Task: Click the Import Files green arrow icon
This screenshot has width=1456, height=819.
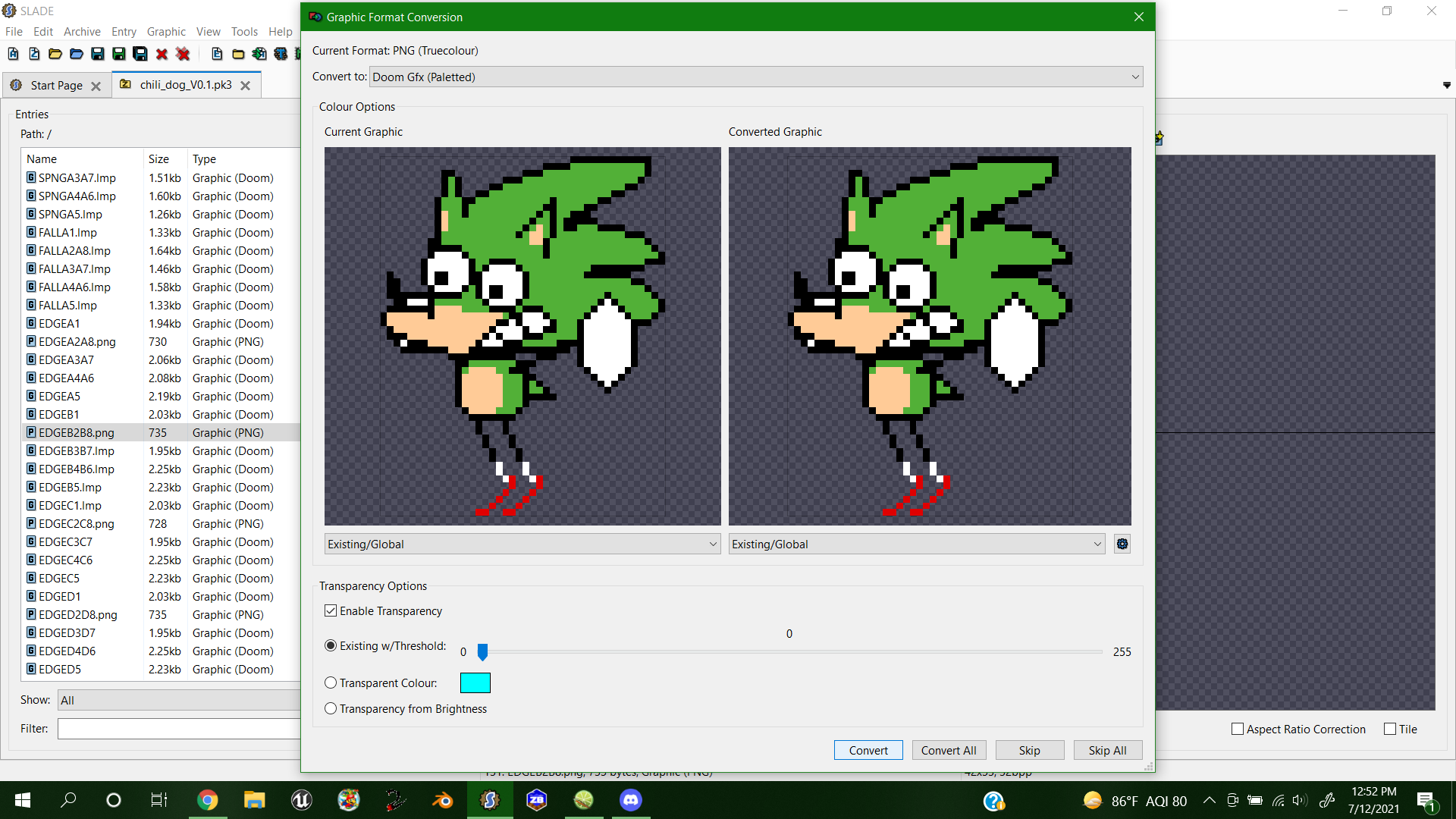Action: click(x=259, y=54)
